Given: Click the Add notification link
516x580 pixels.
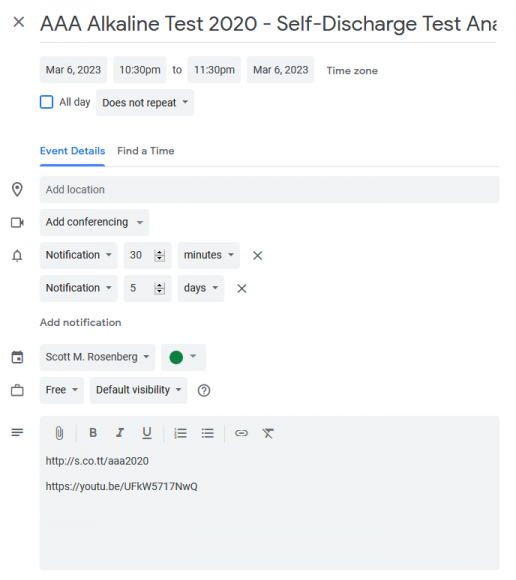Looking at the screenshot, I should coord(81,323).
